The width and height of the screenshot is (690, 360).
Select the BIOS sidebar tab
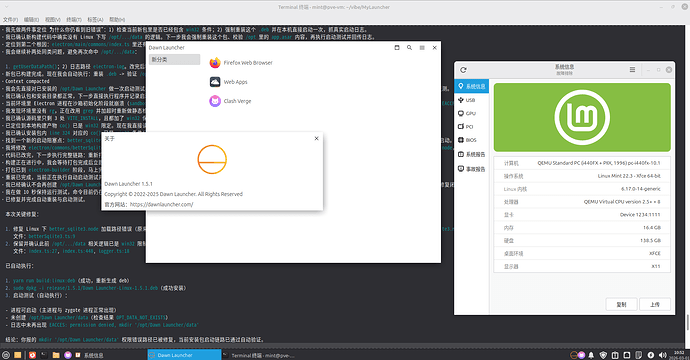(x=471, y=140)
